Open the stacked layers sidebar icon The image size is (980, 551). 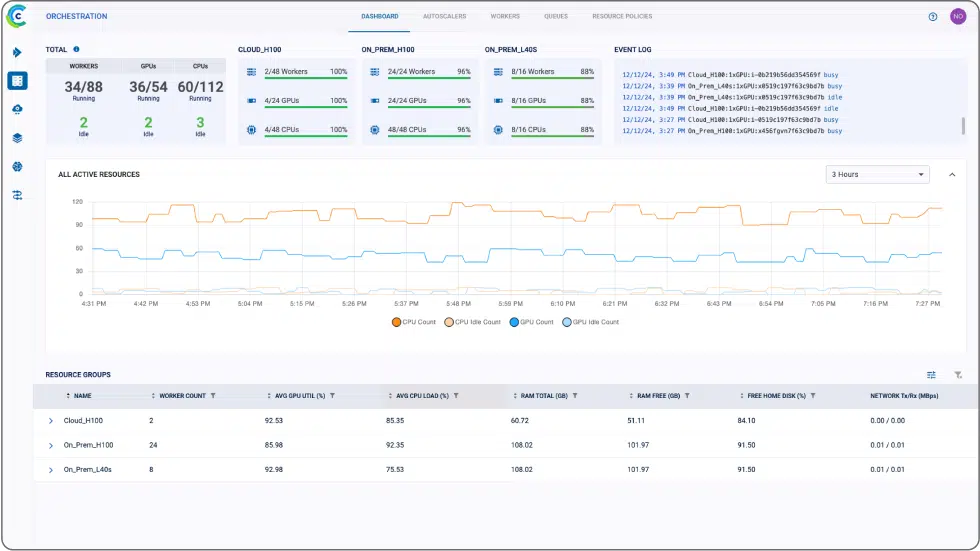(x=17, y=138)
